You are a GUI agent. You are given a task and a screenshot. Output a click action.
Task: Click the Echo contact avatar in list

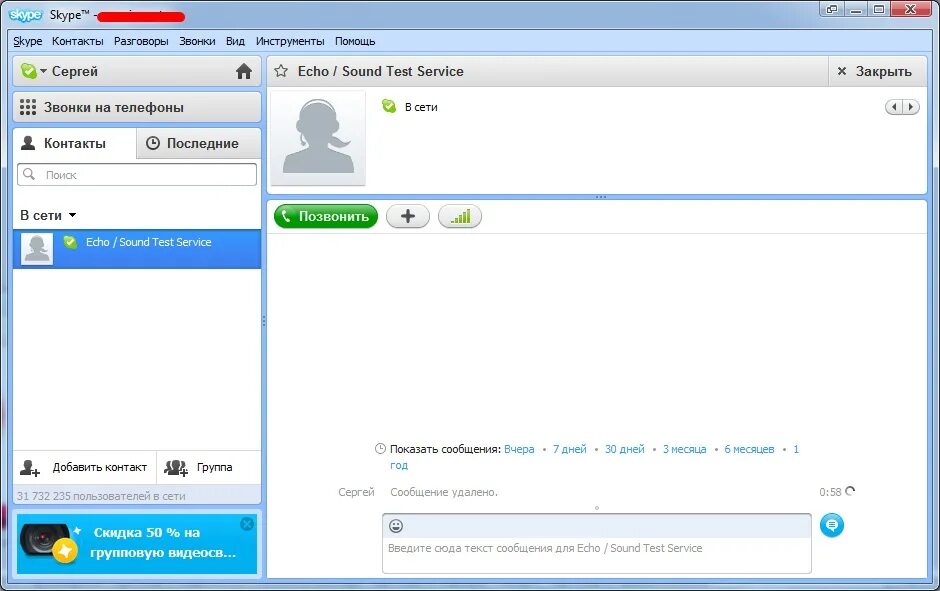(x=37, y=249)
